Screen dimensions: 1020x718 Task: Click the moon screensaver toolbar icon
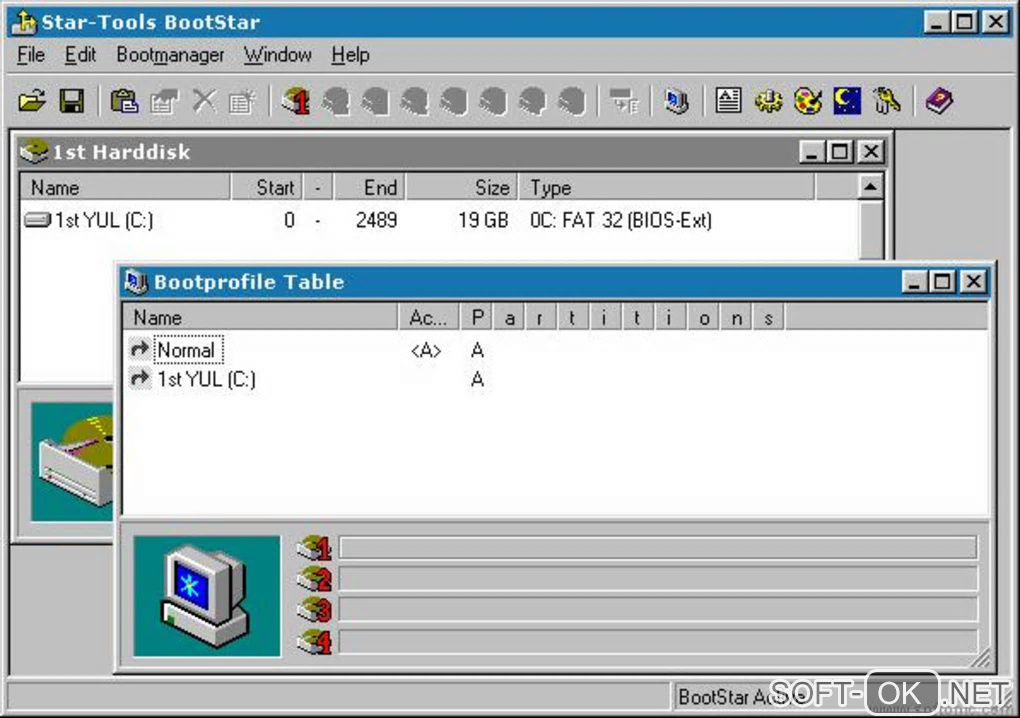coord(847,101)
